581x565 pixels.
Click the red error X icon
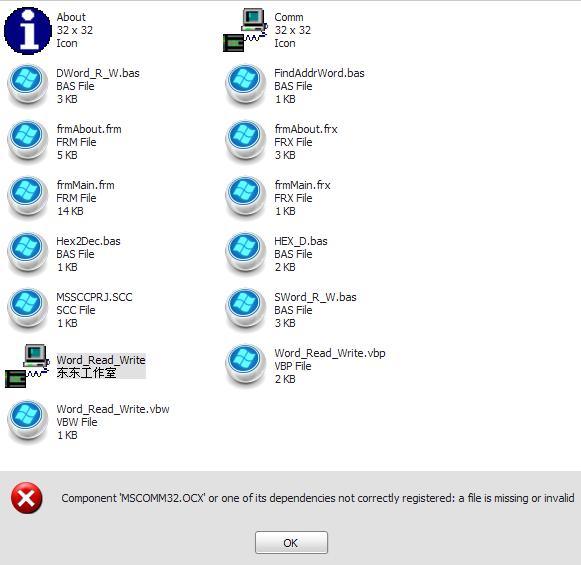(x=27, y=498)
